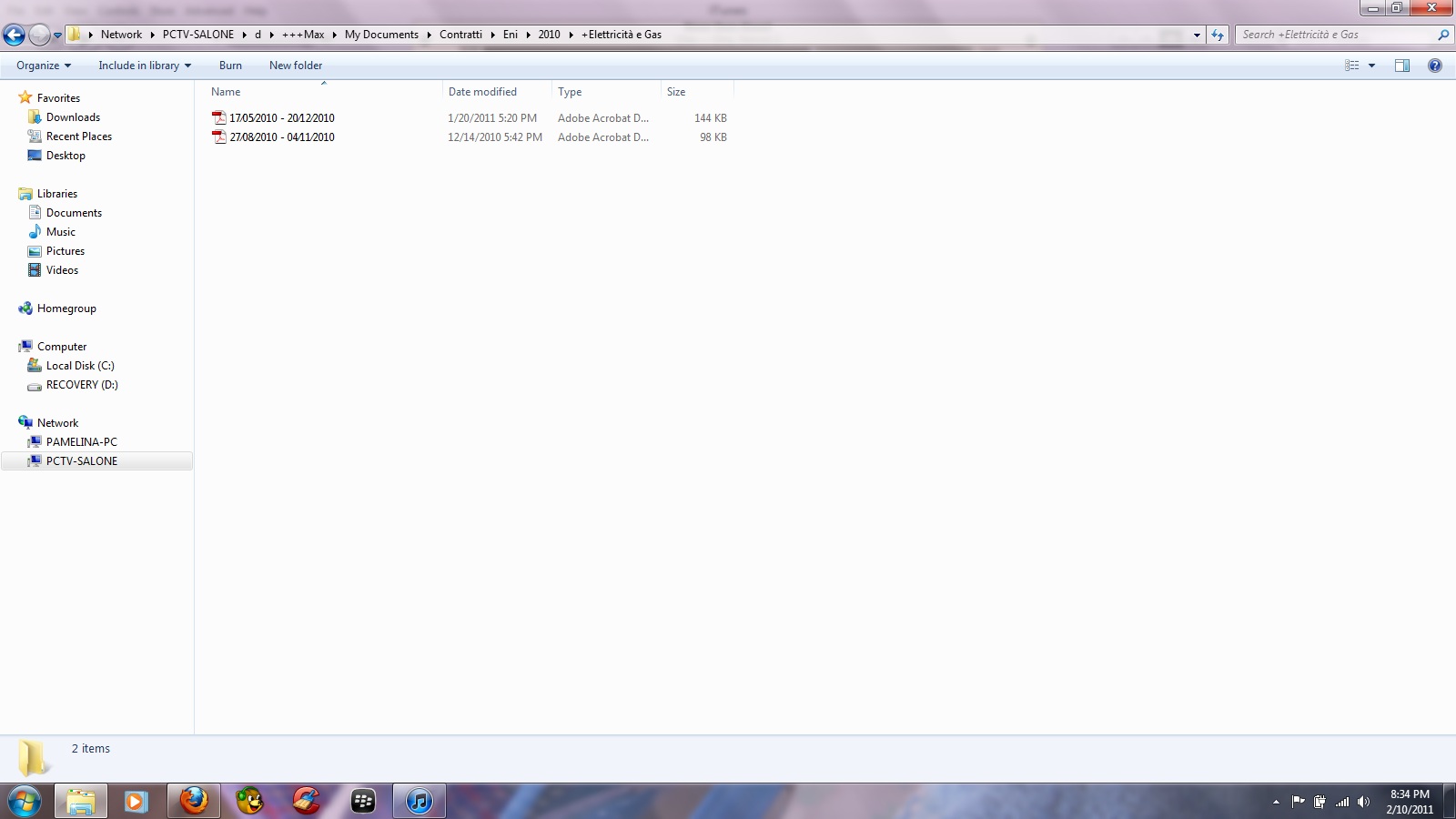Screen dimensions: 1456x819
Task: Change your view icon in toolbar
Action: (x=1352, y=66)
